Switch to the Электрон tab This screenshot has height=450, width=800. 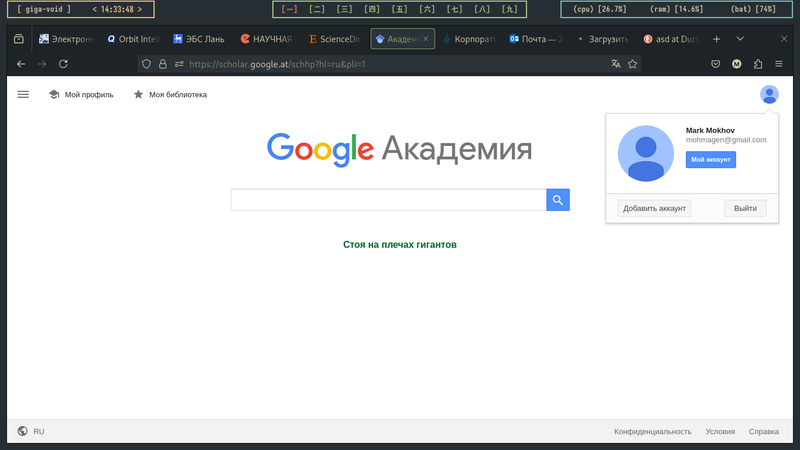pyautogui.click(x=66, y=39)
